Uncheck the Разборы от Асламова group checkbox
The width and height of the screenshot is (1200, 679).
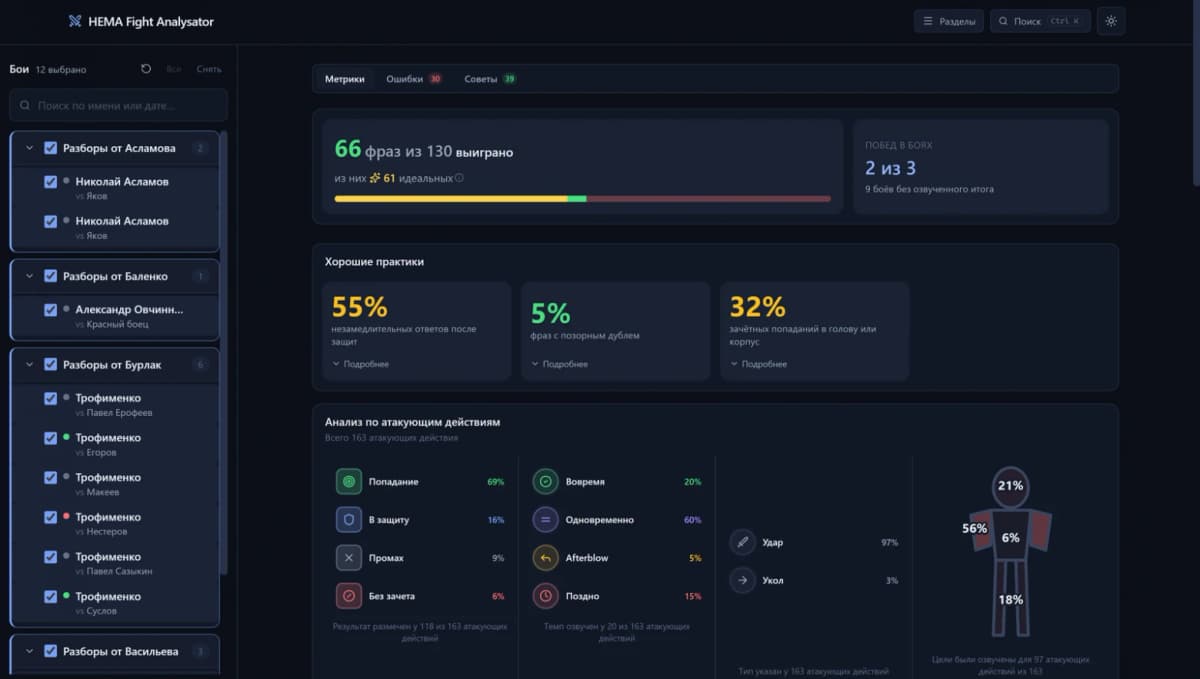(51, 148)
